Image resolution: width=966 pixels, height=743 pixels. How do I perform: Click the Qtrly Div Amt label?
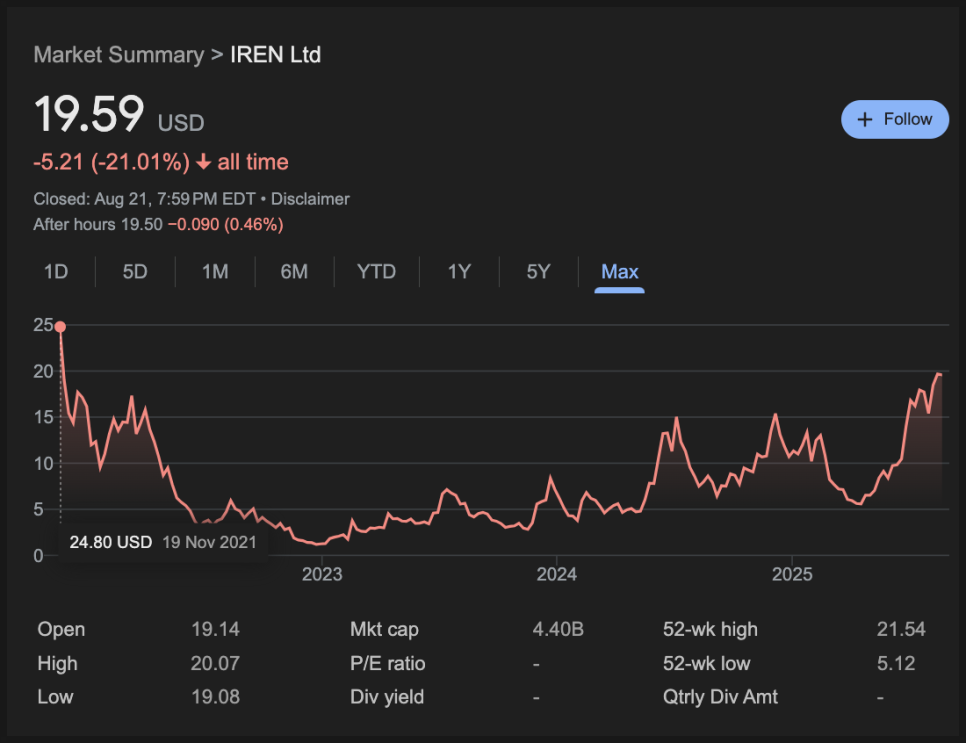(720, 697)
